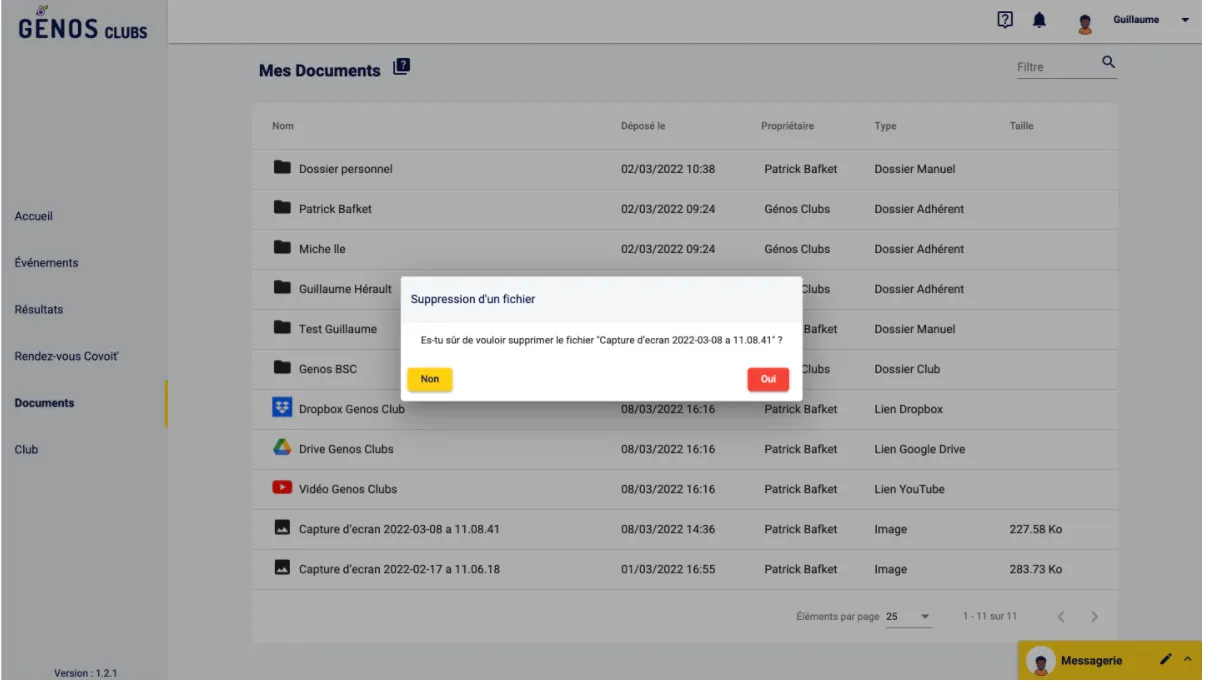Image resolution: width=1206 pixels, height=684 pixels.
Task: Click the Filtre input field
Action: [x=1053, y=67]
